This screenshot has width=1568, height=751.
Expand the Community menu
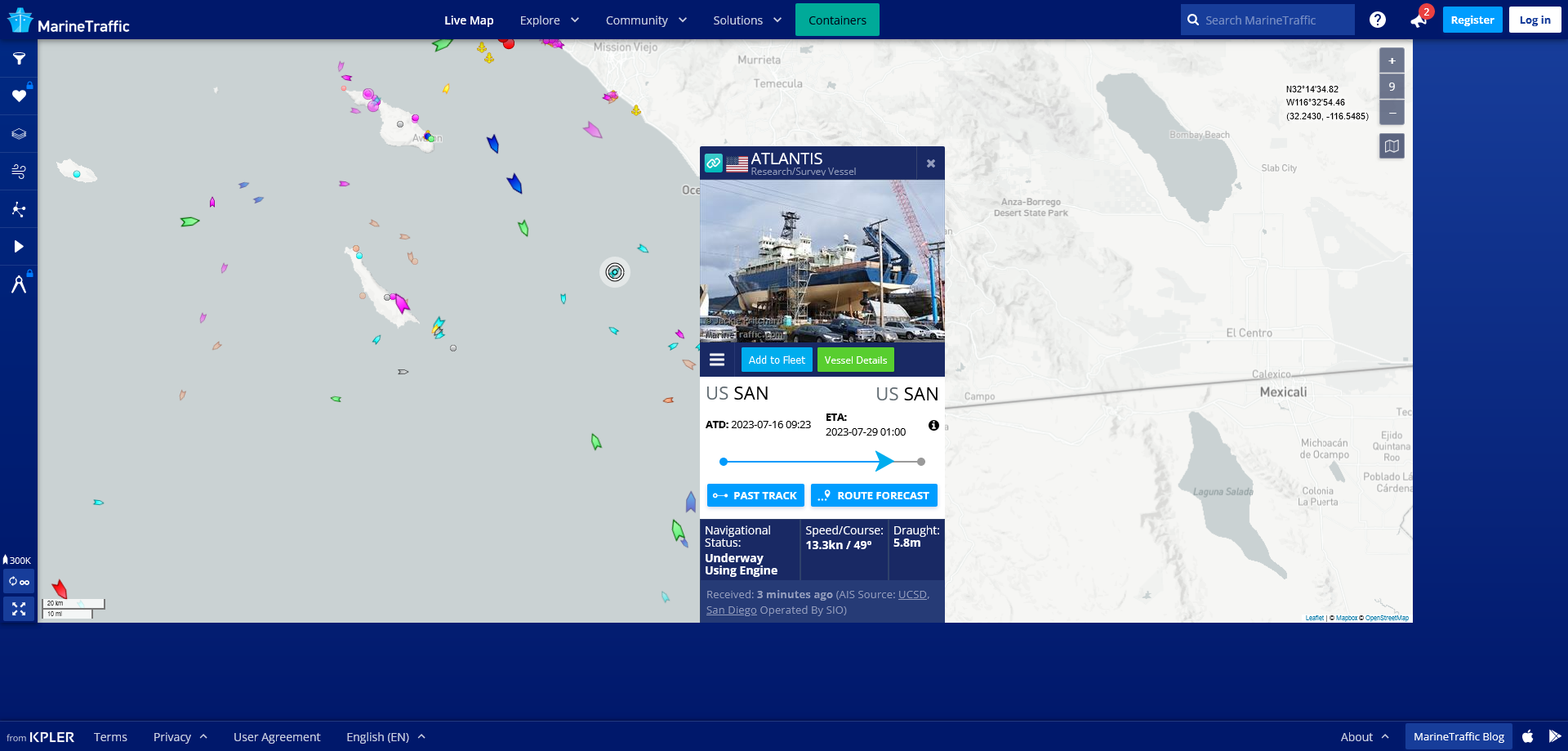[x=647, y=20]
